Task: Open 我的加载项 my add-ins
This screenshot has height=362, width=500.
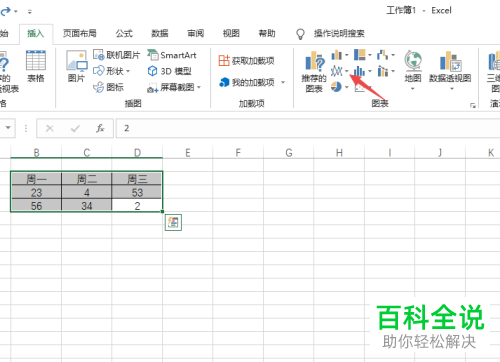Action: pyautogui.click(x=247, y=82)
